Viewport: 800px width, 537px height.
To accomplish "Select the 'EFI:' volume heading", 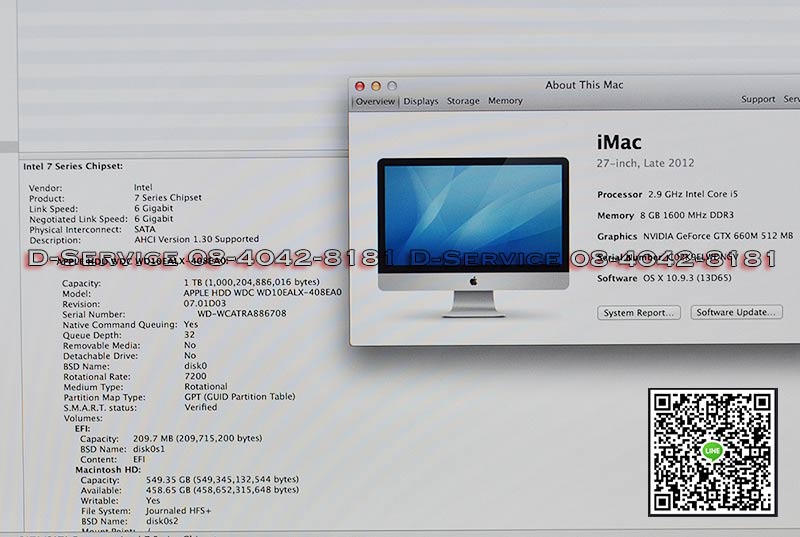I will coord(83,428).
